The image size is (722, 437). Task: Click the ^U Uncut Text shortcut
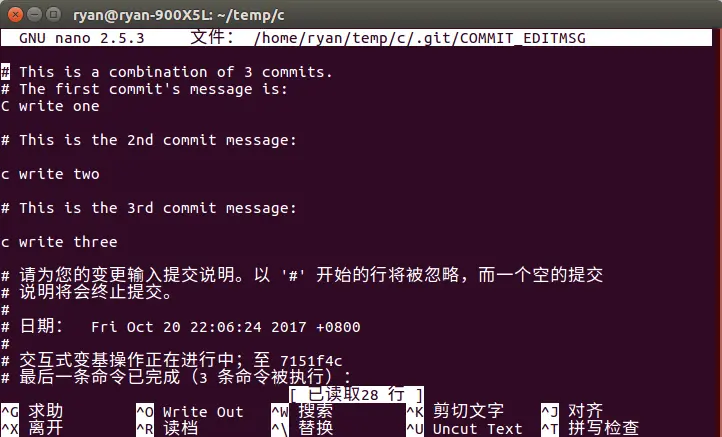point(465,428)
